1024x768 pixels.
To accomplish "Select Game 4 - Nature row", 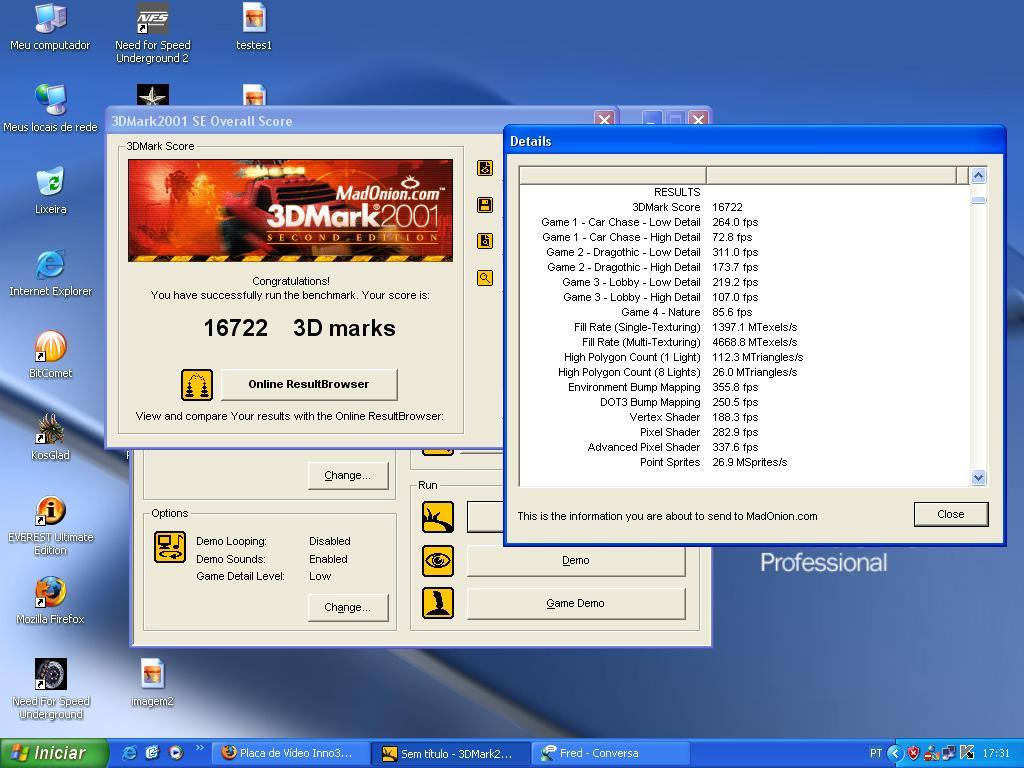I will tap(744, 312).
